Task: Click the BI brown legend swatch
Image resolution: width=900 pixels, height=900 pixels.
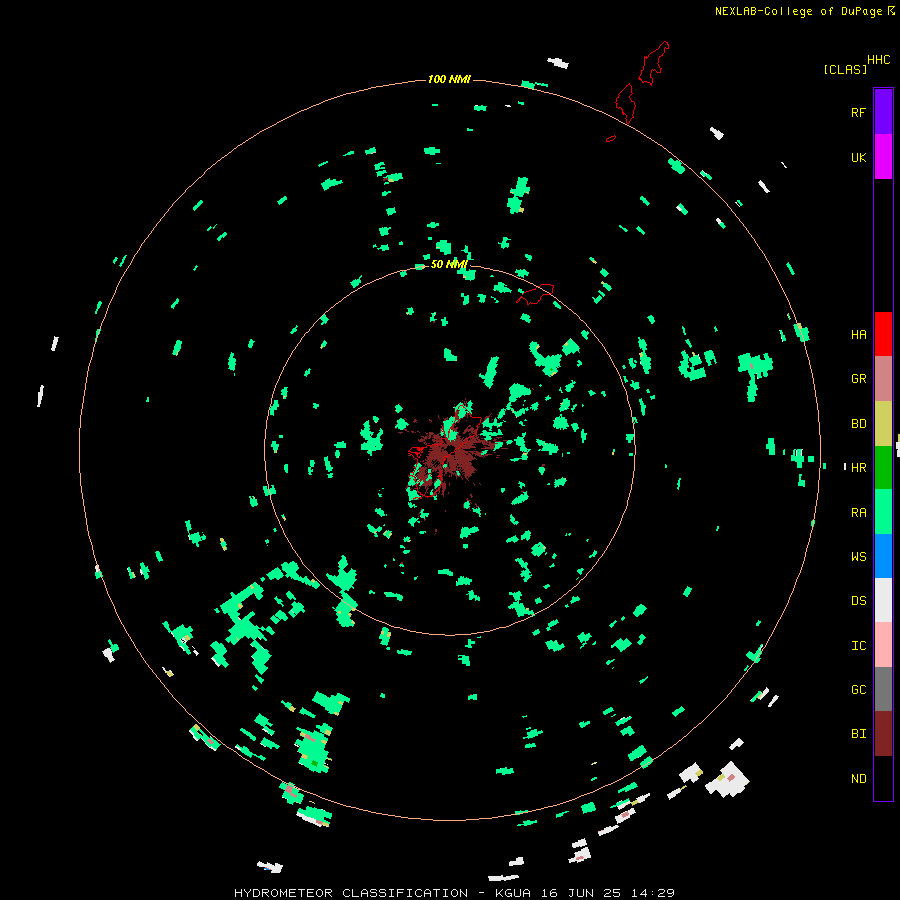Action: click(x=883, y=734)
